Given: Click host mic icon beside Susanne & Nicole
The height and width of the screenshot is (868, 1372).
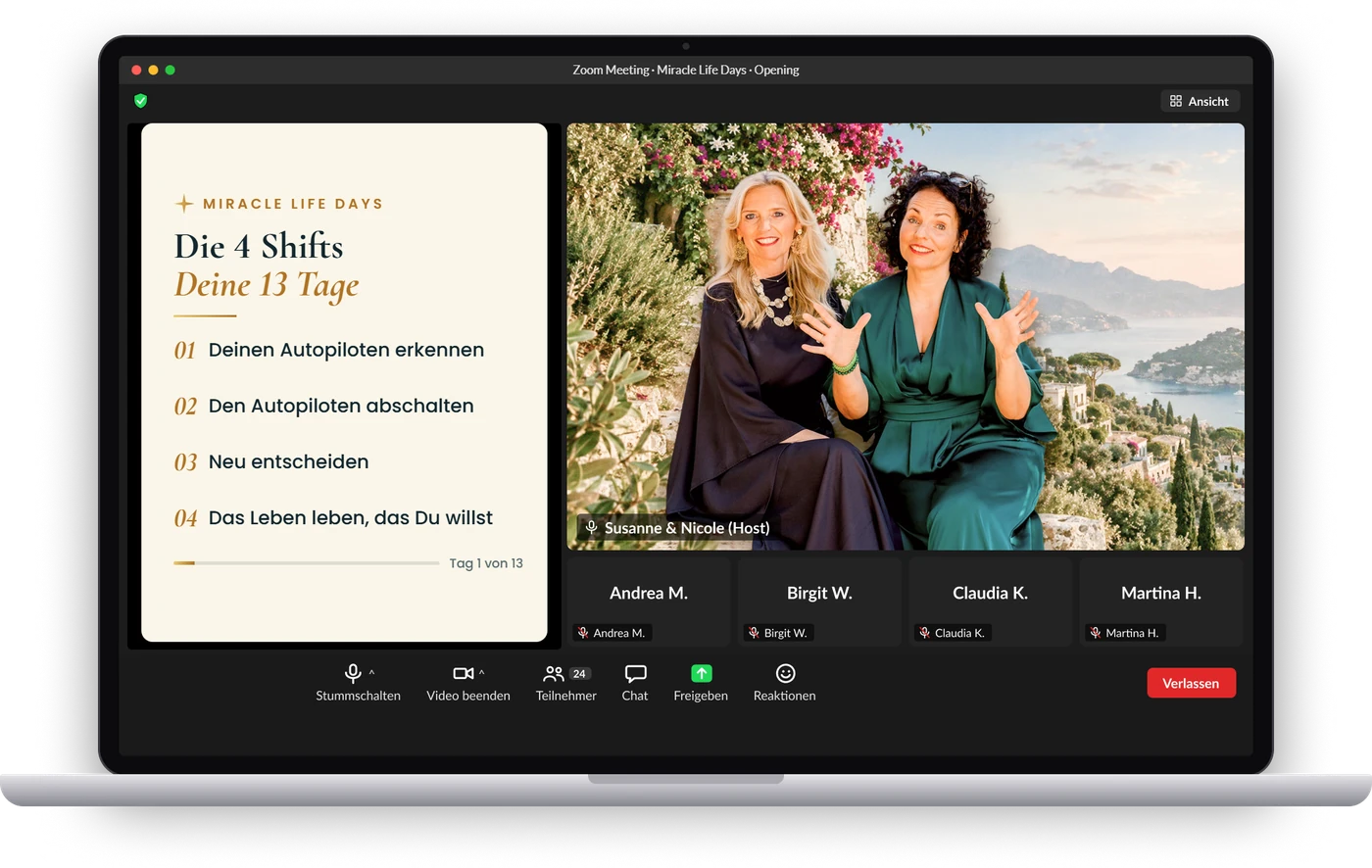Looking at the screenshot, I should pyautogui.click(x=592, y=527).
